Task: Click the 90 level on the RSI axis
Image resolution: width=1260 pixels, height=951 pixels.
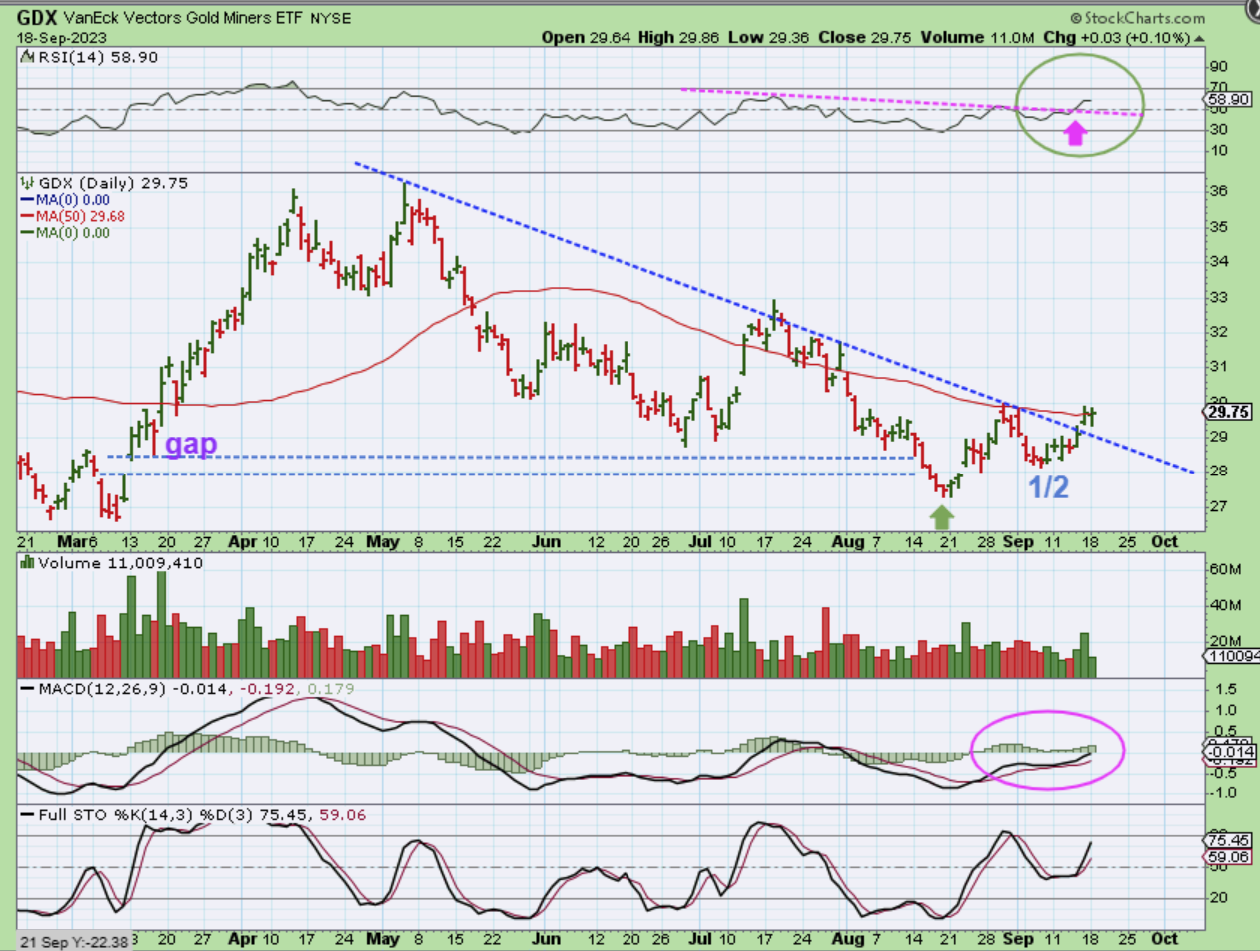Action: [1218, 67]
